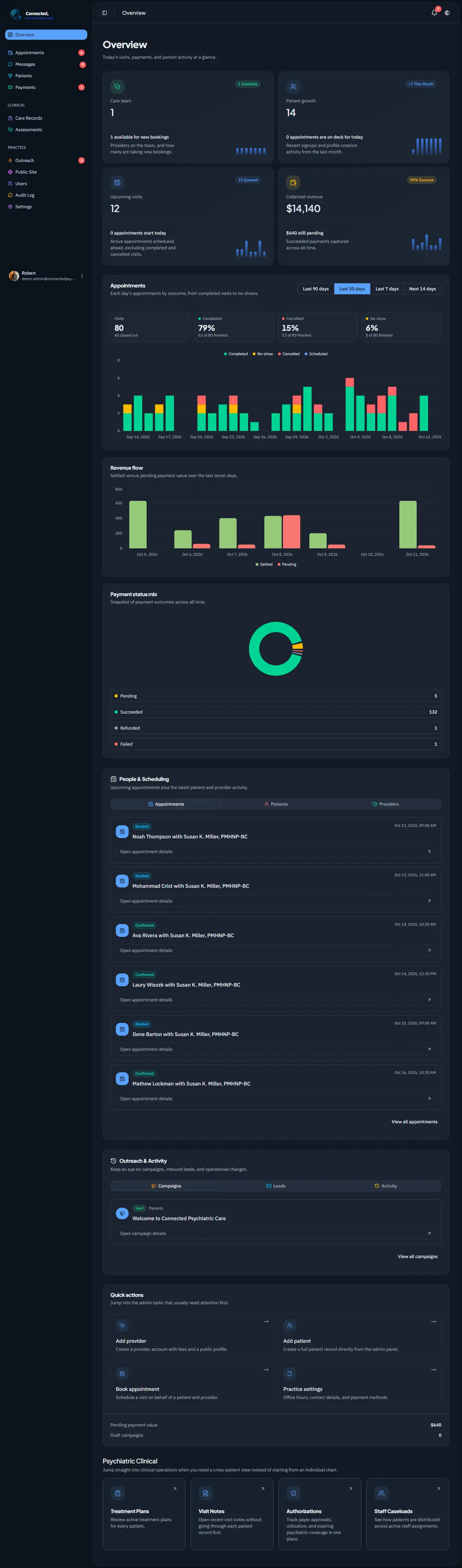This screenshot has height=1568, width=462.
Task: Open the Add provider quick action
Action: tap(192, 1336)
